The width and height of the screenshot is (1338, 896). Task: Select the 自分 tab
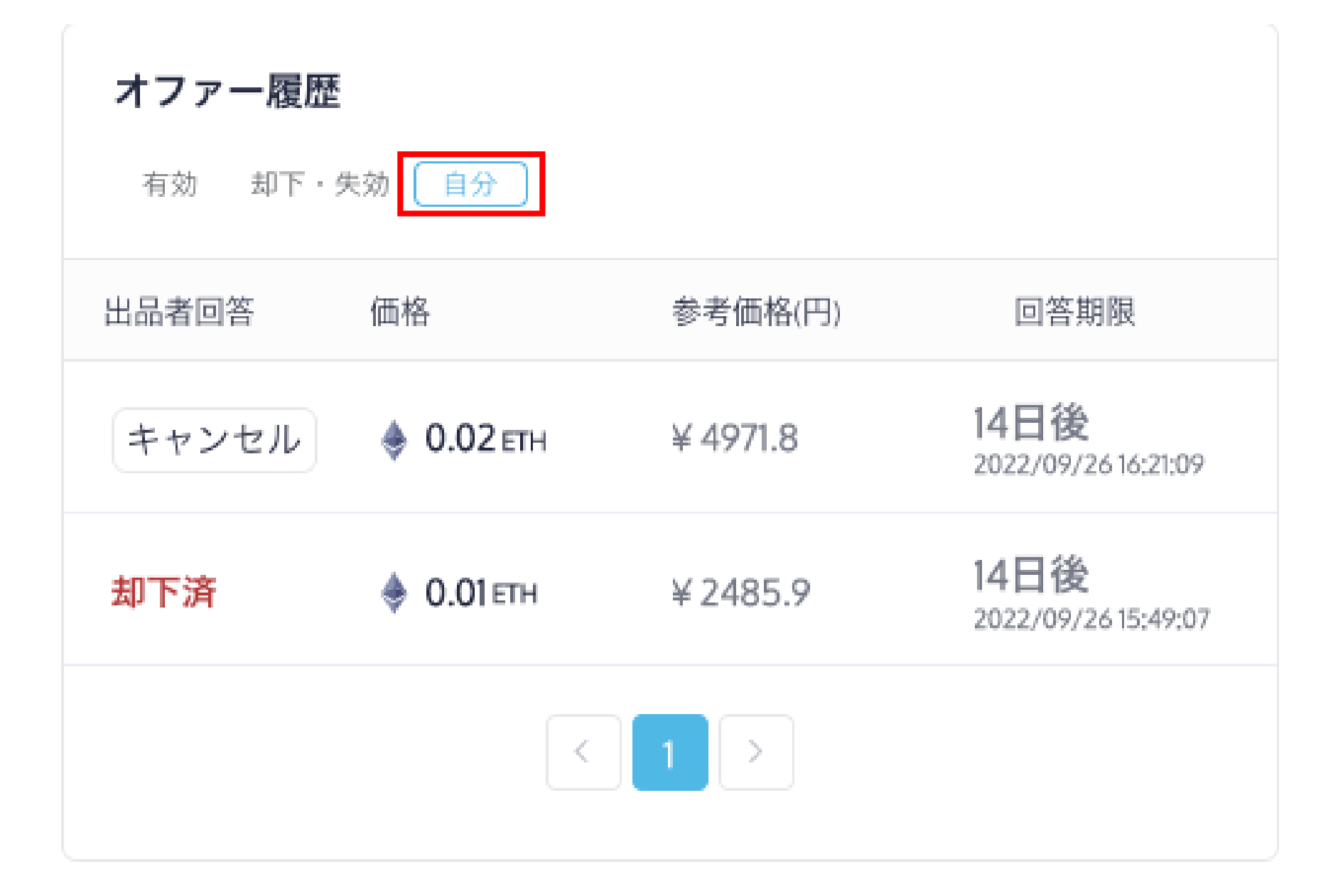[x=470, y=184]
